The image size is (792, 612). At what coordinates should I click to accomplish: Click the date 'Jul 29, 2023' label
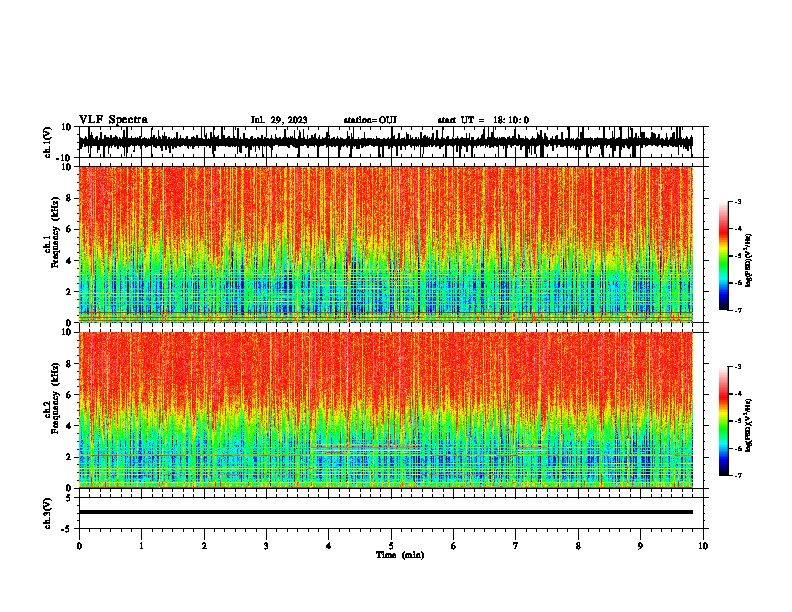coord(279,120)
